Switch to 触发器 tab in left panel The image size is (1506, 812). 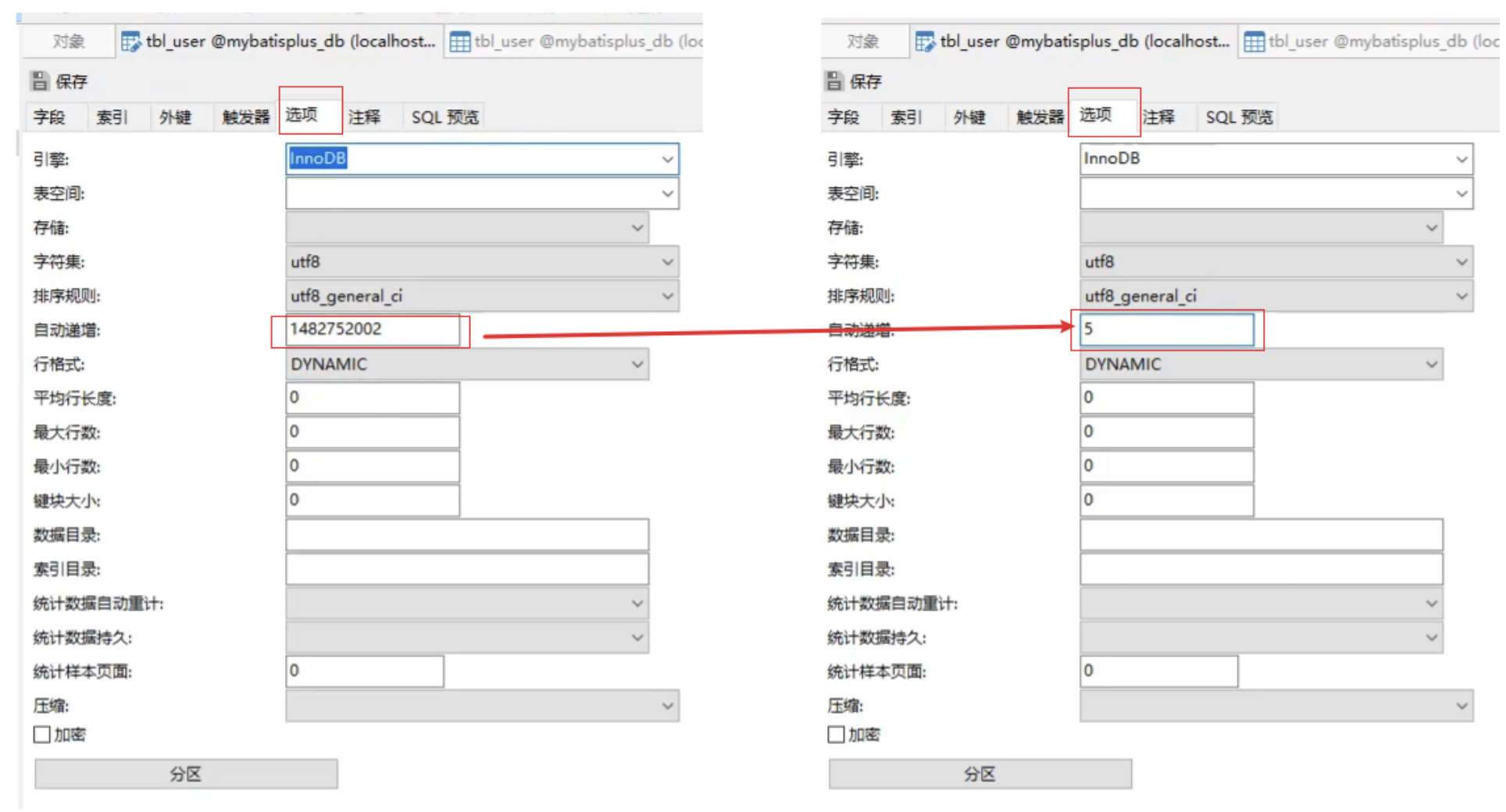point(246,117)
